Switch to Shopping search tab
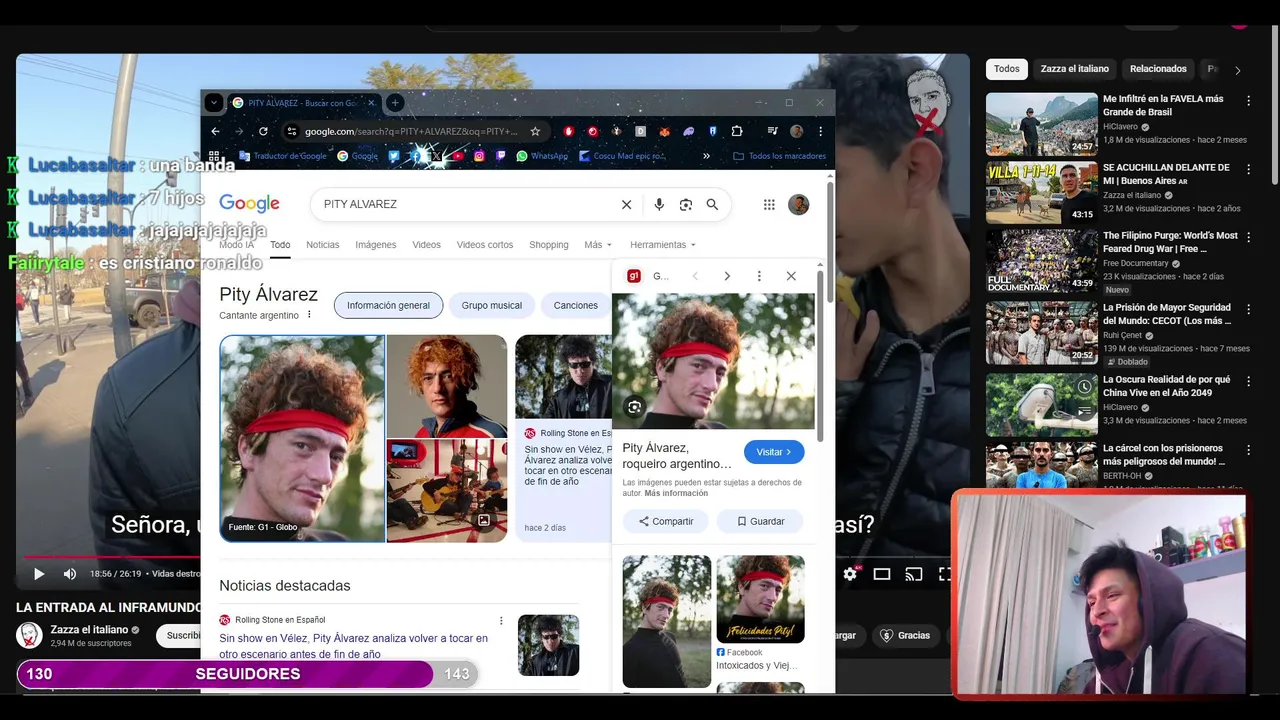Image resolution: width=1280 pixels, height=720 pixels. (548, 245)
